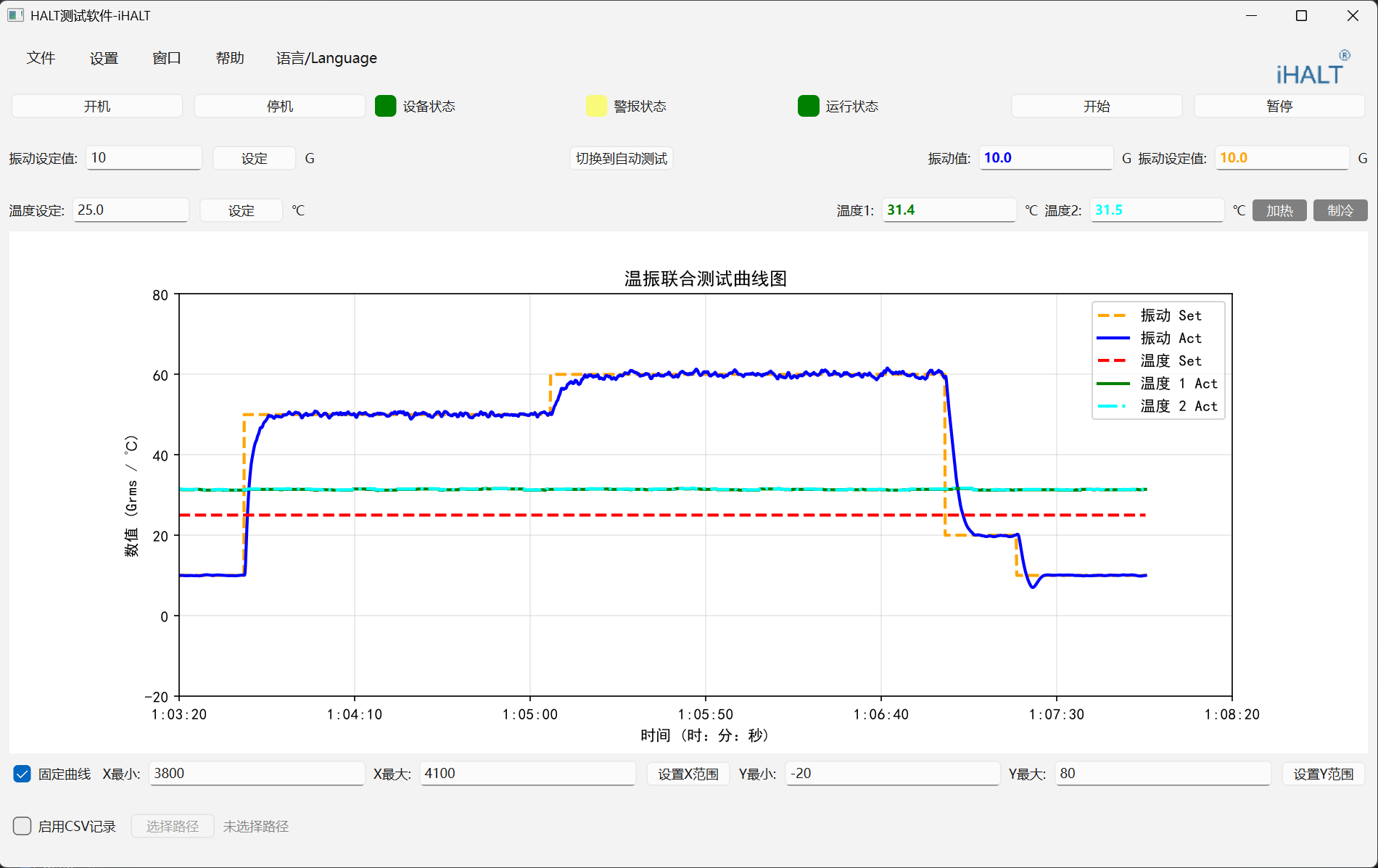This screenshot has width=1378, height=868.
Task: Click the chart title 温振联合测试曲线图
Action: tap(706, 278)
